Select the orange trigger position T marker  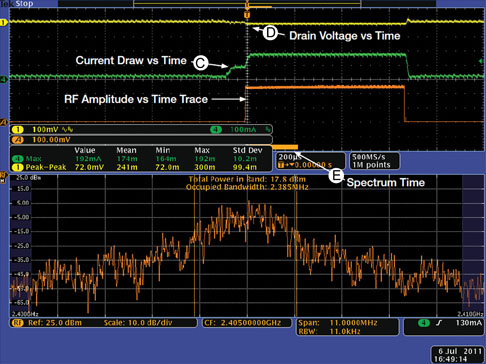247,15
